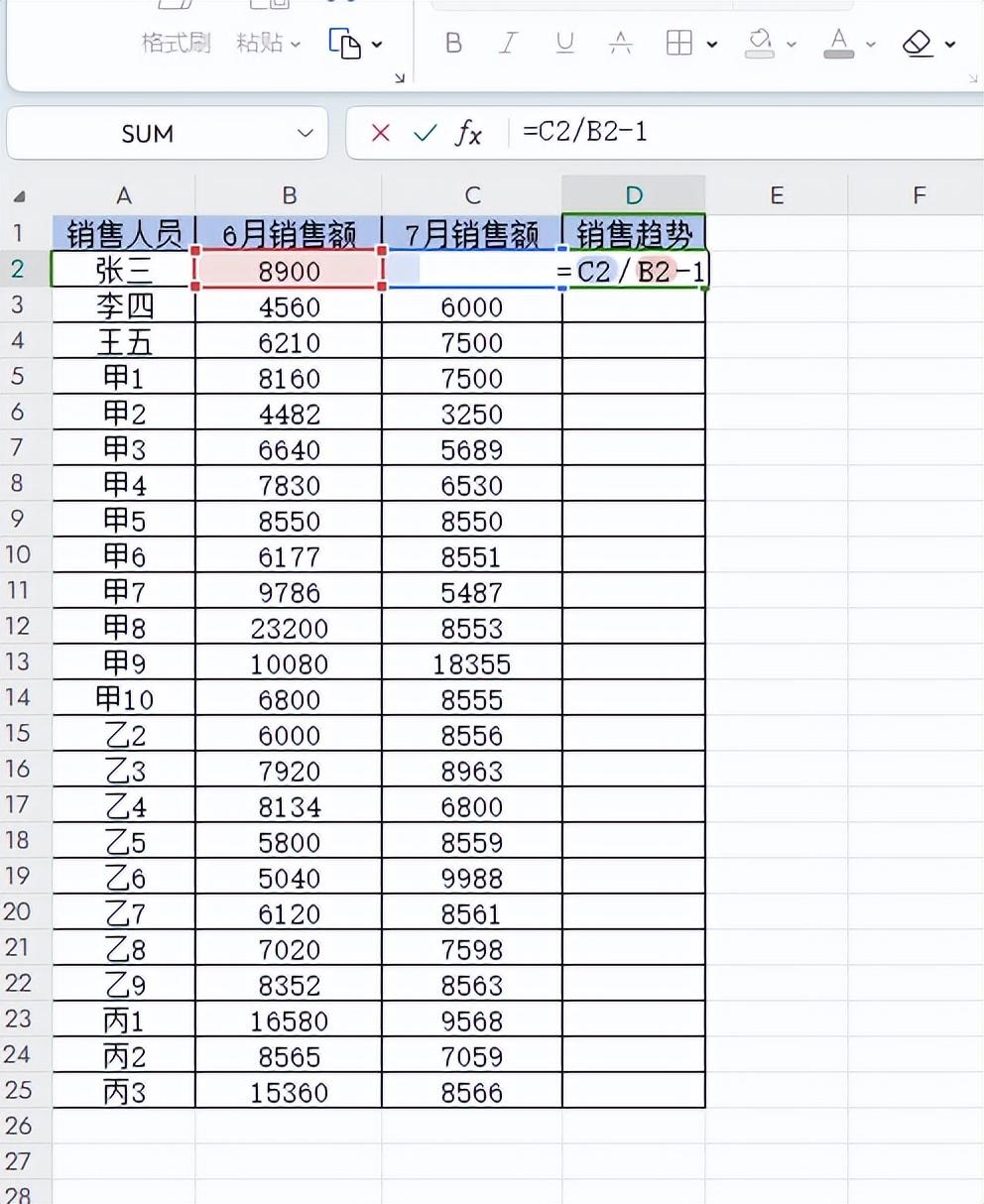Select column F header
This screenshot has width=984, height=1204.
coord(919,195)
